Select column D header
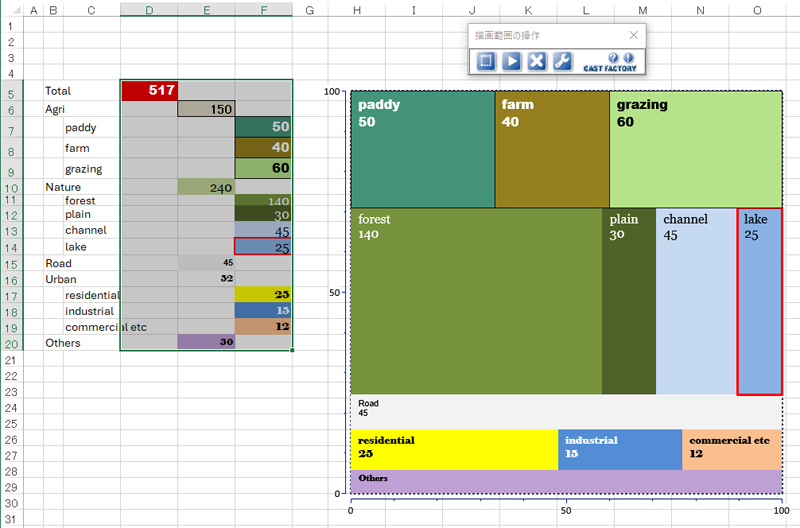Screen dimensions: 800x528 point(149,10)
